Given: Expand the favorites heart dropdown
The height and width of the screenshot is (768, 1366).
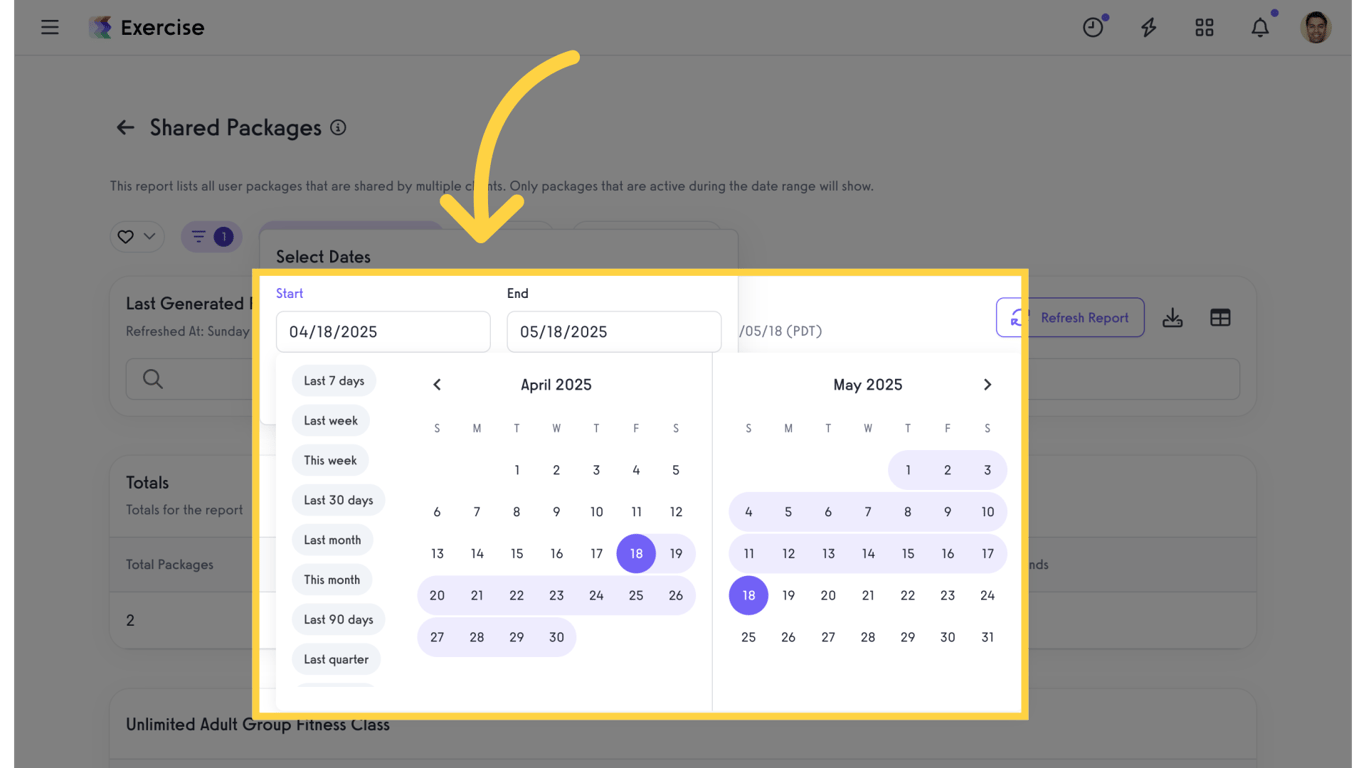Looking at the screenshot, I should (x=137, y=236).
